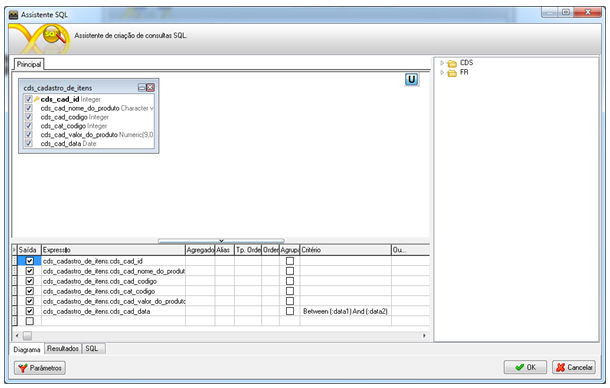Click the blue U union icon
610x388 pixels.
tap(411, 79)
